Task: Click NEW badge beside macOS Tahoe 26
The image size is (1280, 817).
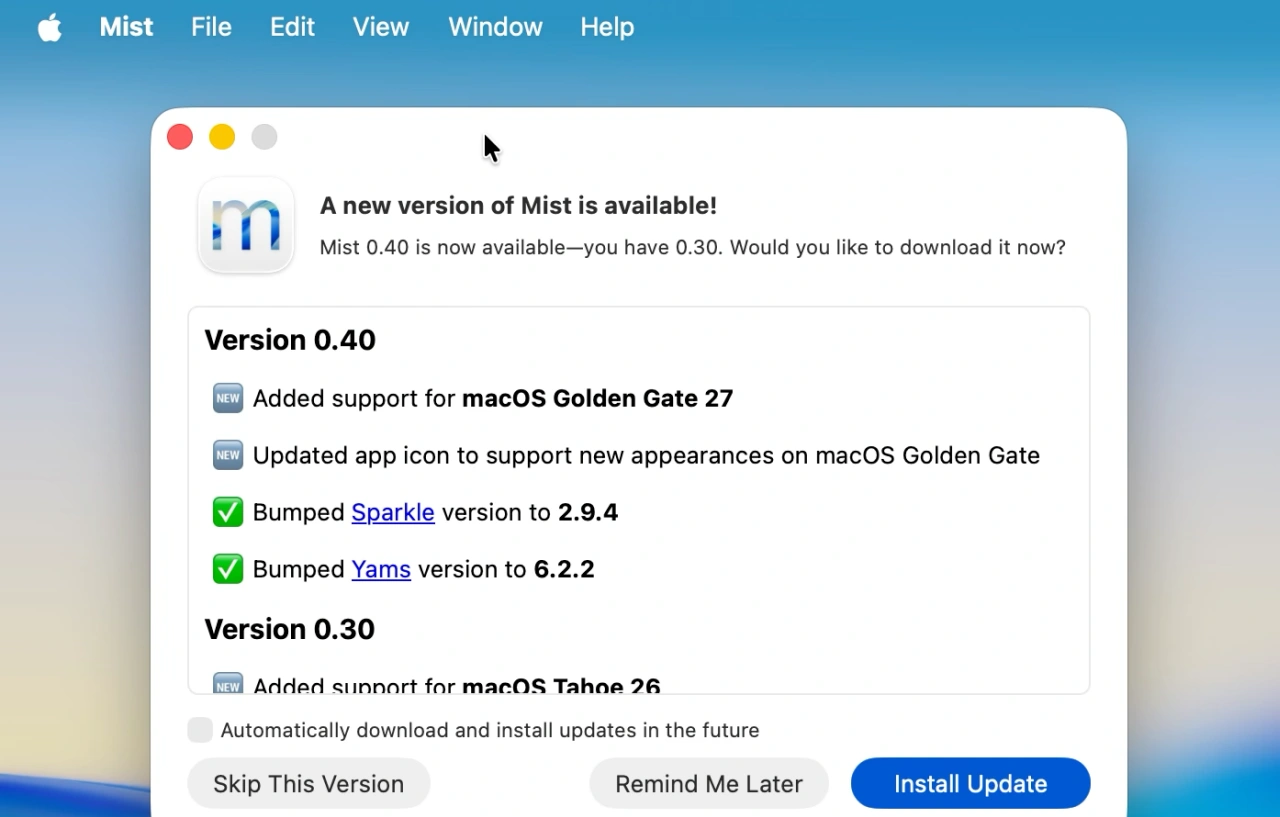Action: click(228, 684)
